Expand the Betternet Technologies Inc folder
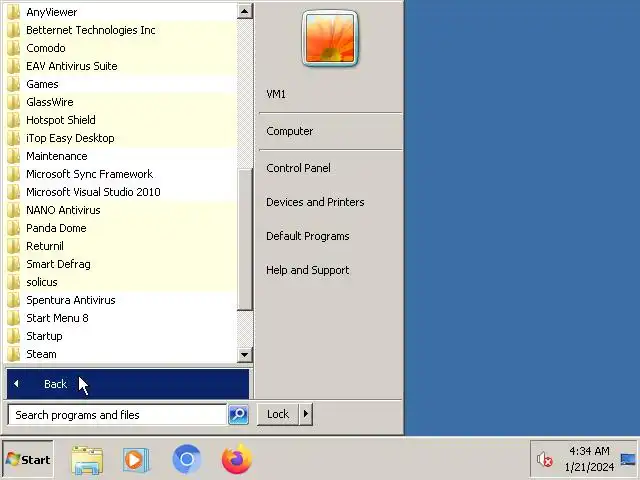The height and width of the screenshot is (480, 640). pyautogui.click(x=121, y=30)
